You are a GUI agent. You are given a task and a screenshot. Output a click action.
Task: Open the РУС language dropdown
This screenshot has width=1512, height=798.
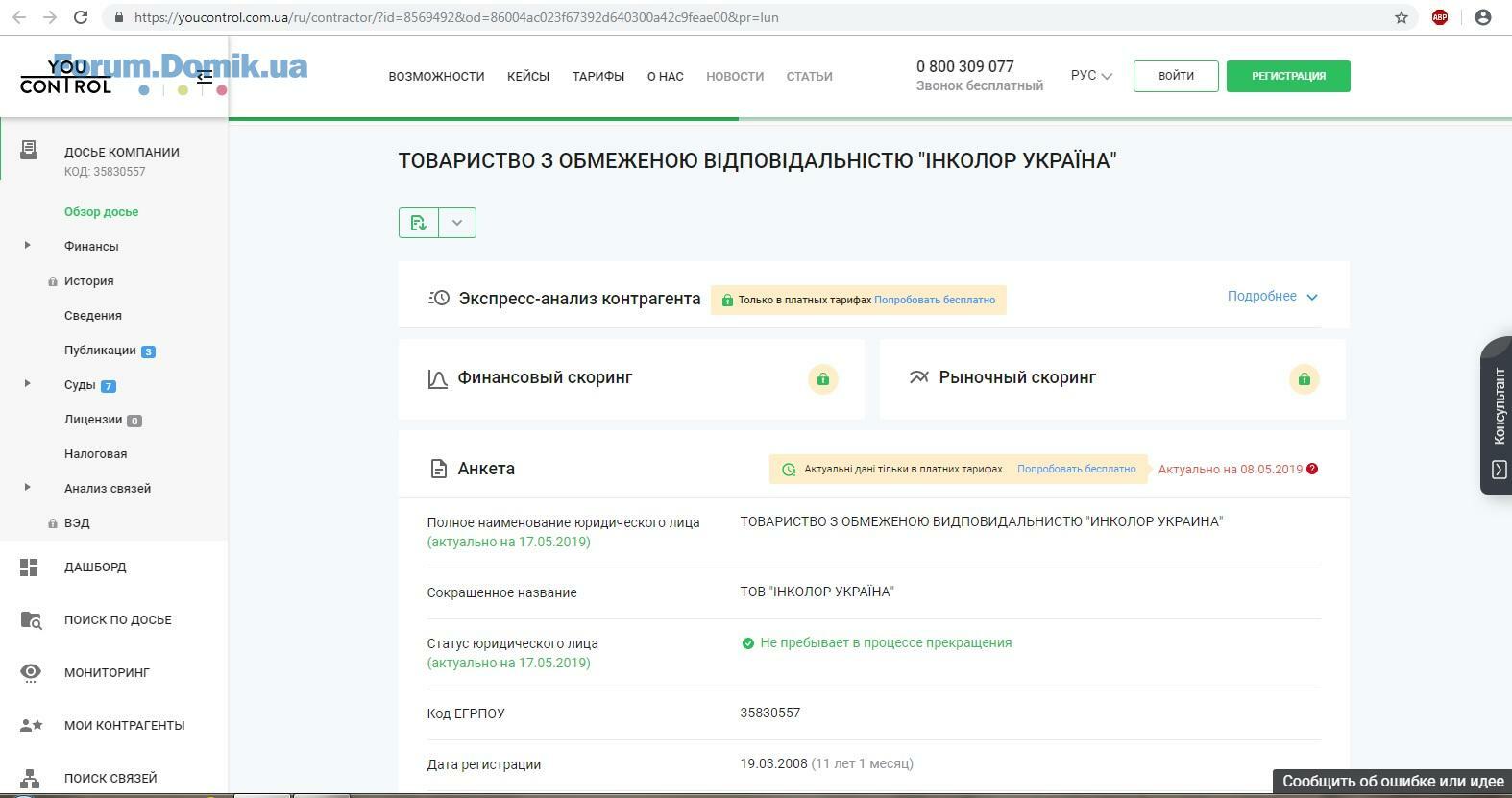pos(1091,75)
